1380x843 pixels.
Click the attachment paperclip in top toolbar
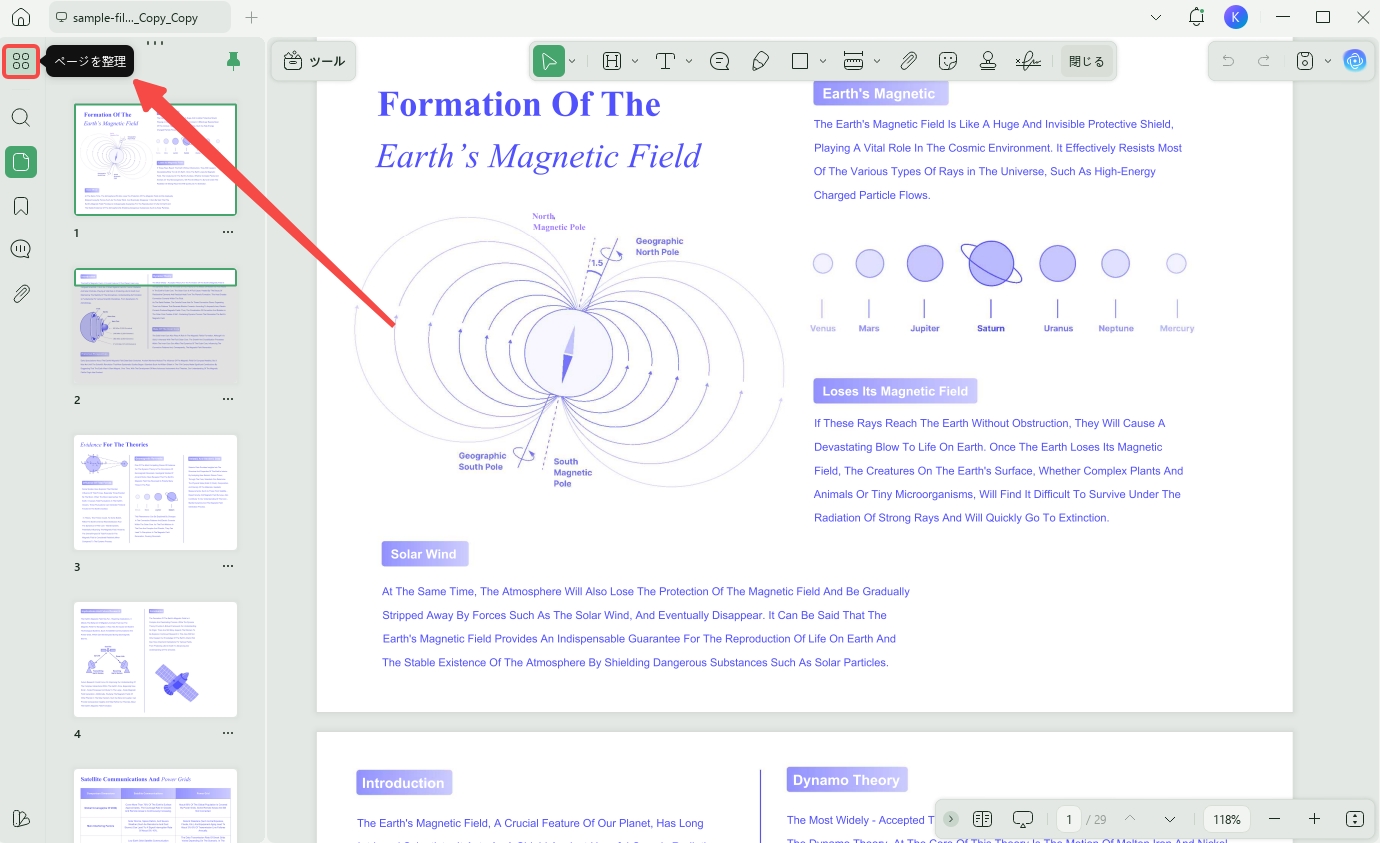click(x=908, y=61)
